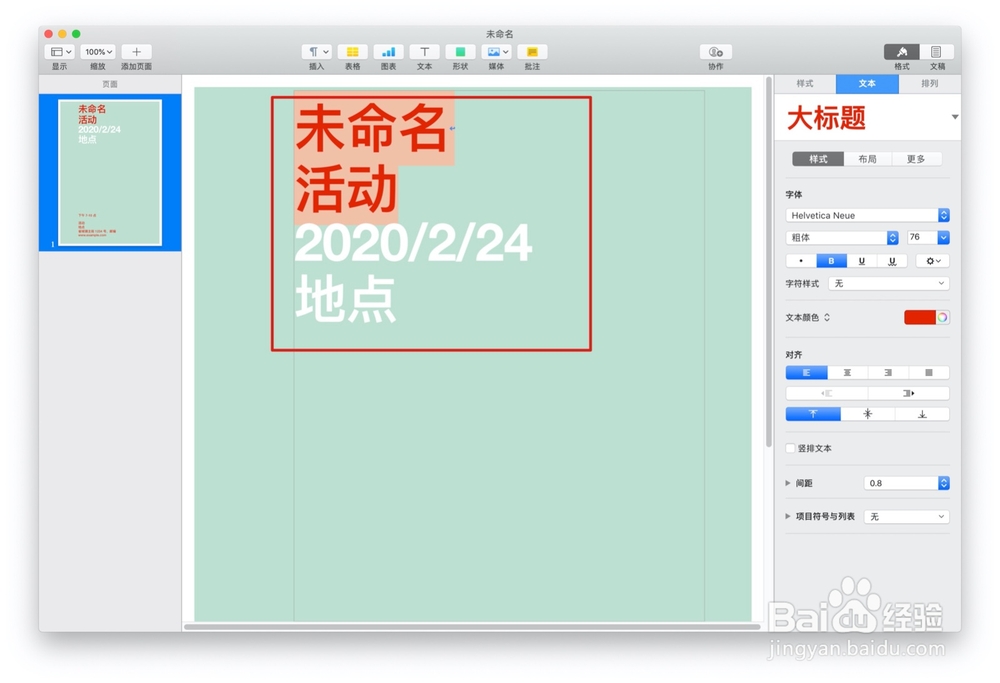
Task: Click the red text color swatch
Action: click(x=921, y=317)
